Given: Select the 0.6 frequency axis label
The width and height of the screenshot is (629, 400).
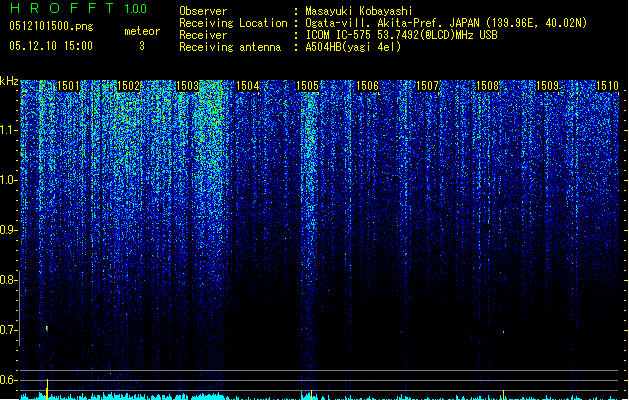Looking at the screenshot, I should pyautogui.click(x=9, y=380).
